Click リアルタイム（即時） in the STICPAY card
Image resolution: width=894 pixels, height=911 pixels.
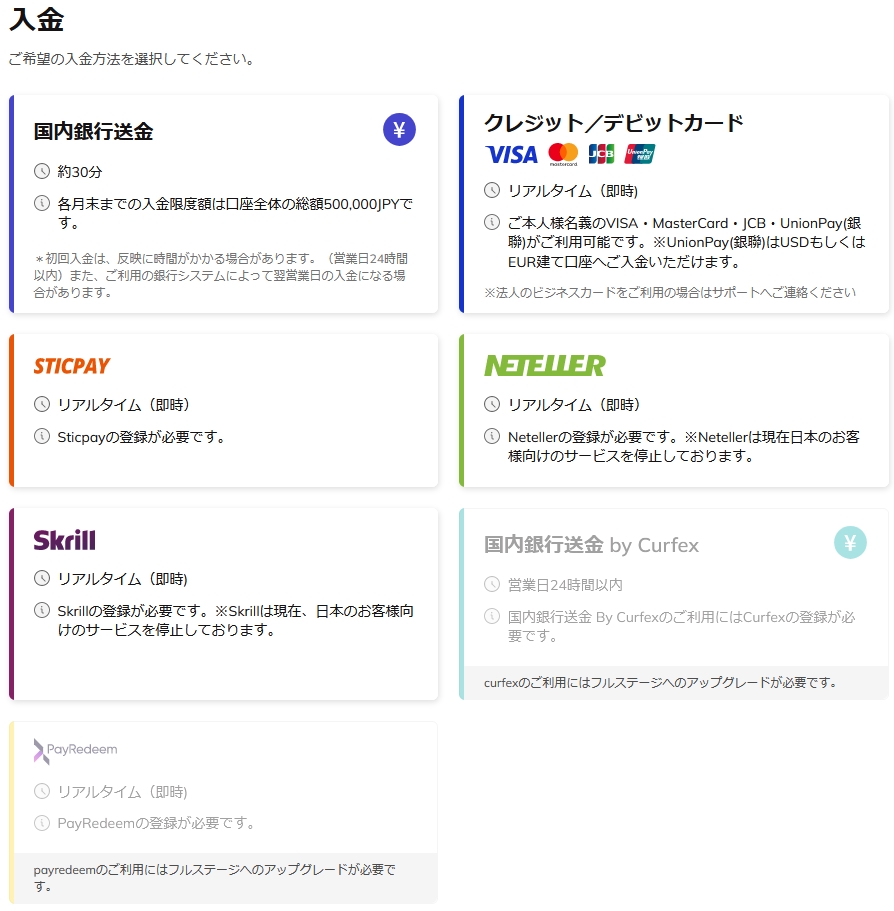coord(123,404)
